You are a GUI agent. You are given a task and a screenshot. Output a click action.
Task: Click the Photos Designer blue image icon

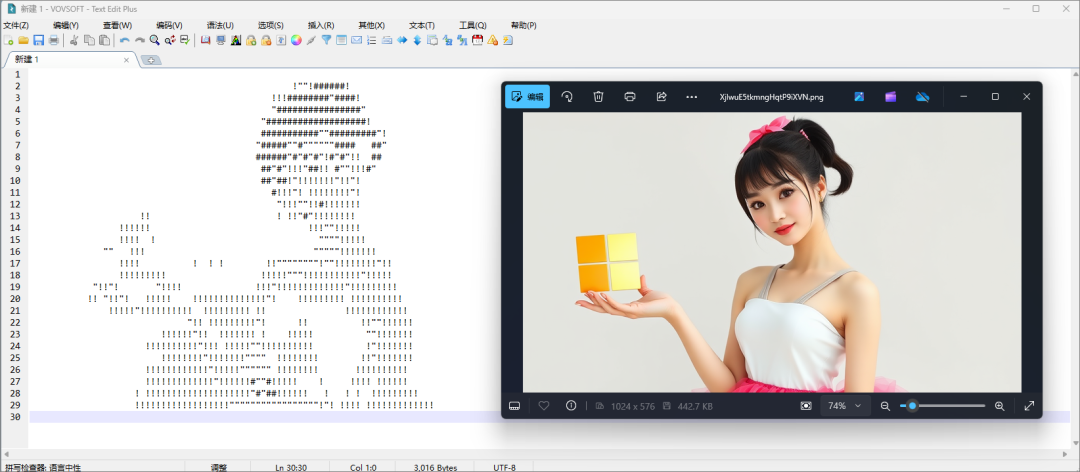pos(859,96)
